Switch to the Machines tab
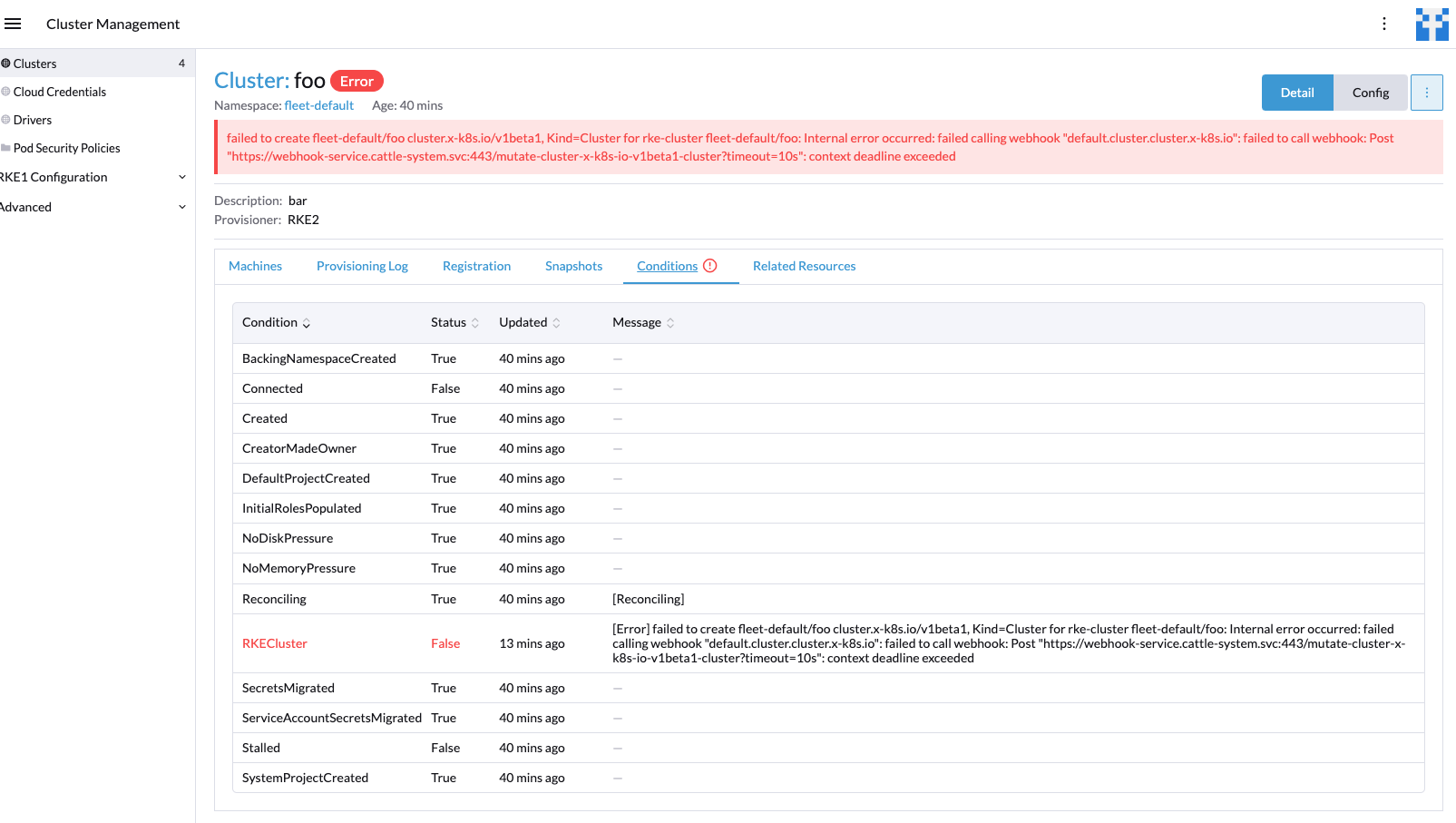1456x823 pixels. (x=255, y=266)
